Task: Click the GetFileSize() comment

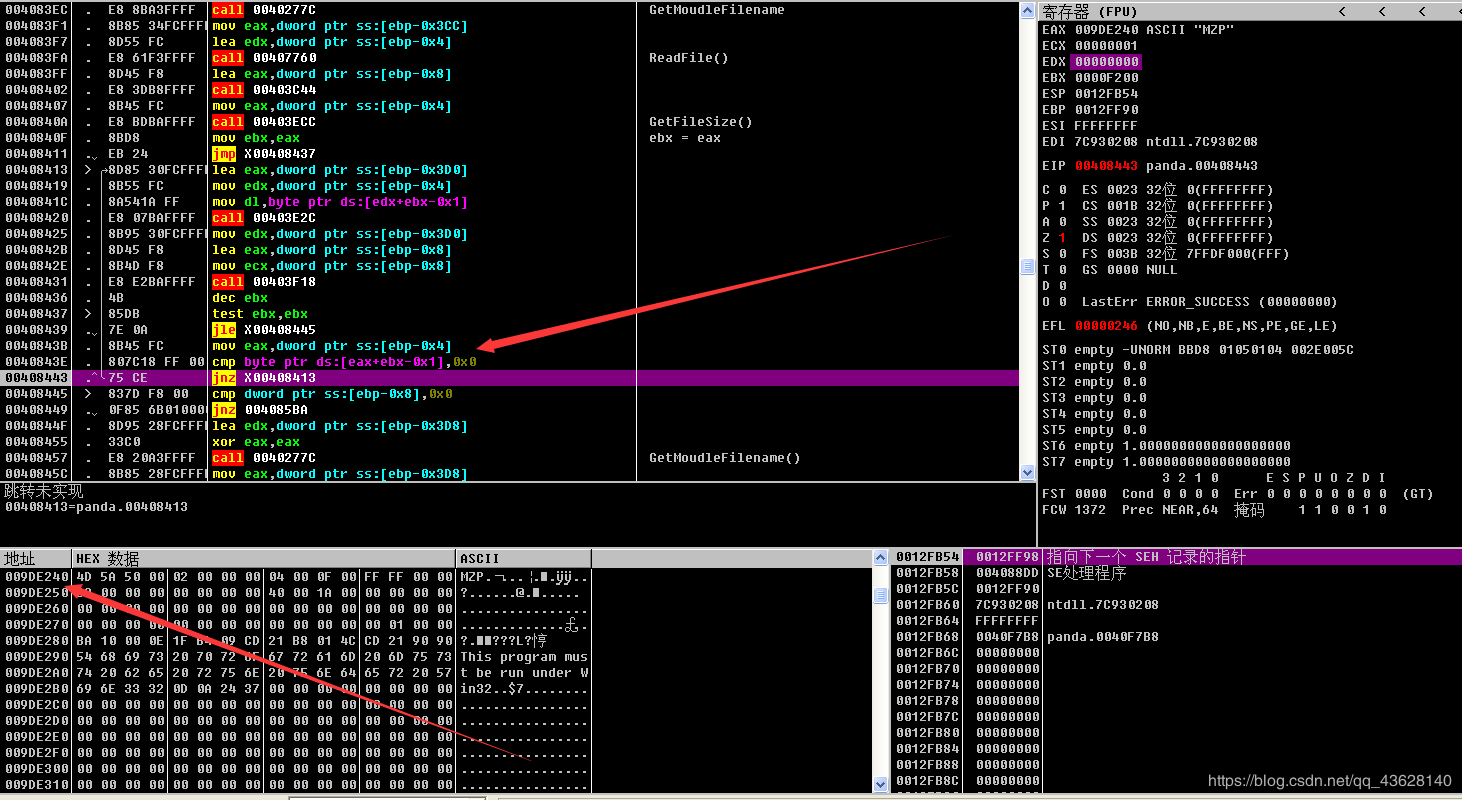Action: [701, 122]
